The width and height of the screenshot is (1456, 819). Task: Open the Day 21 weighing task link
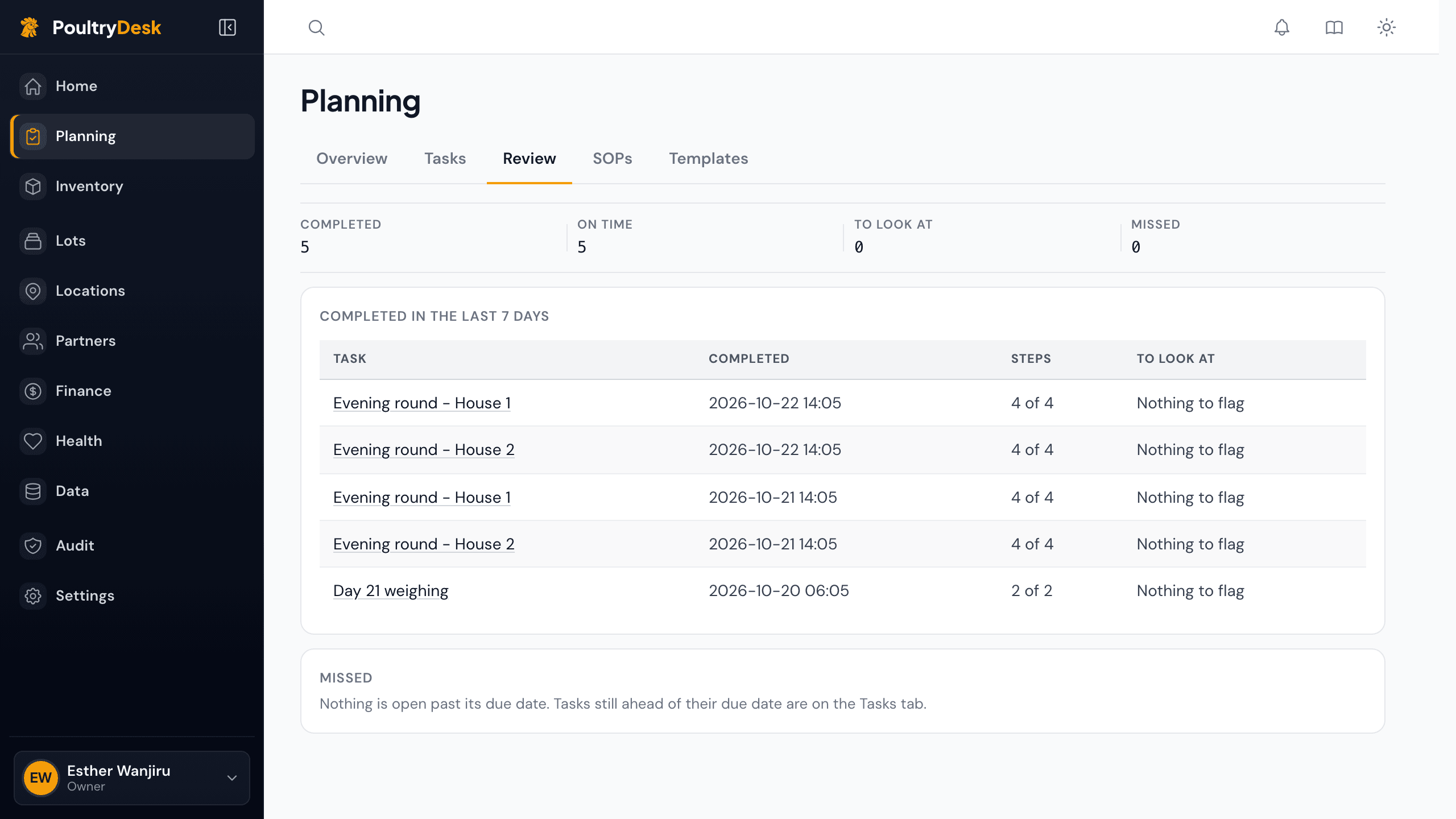(391, 591)
